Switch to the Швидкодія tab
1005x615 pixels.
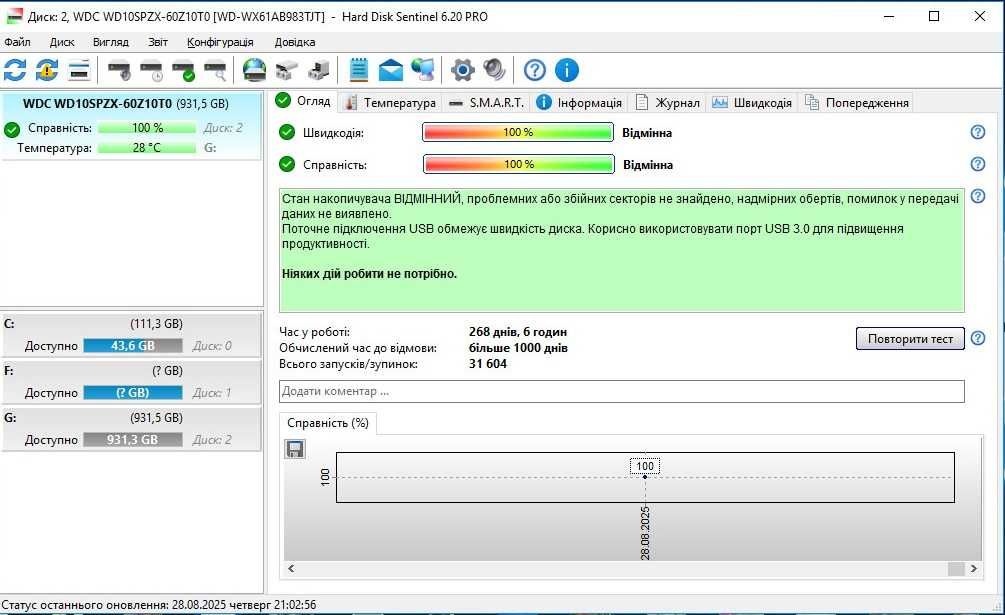(752, 102)
